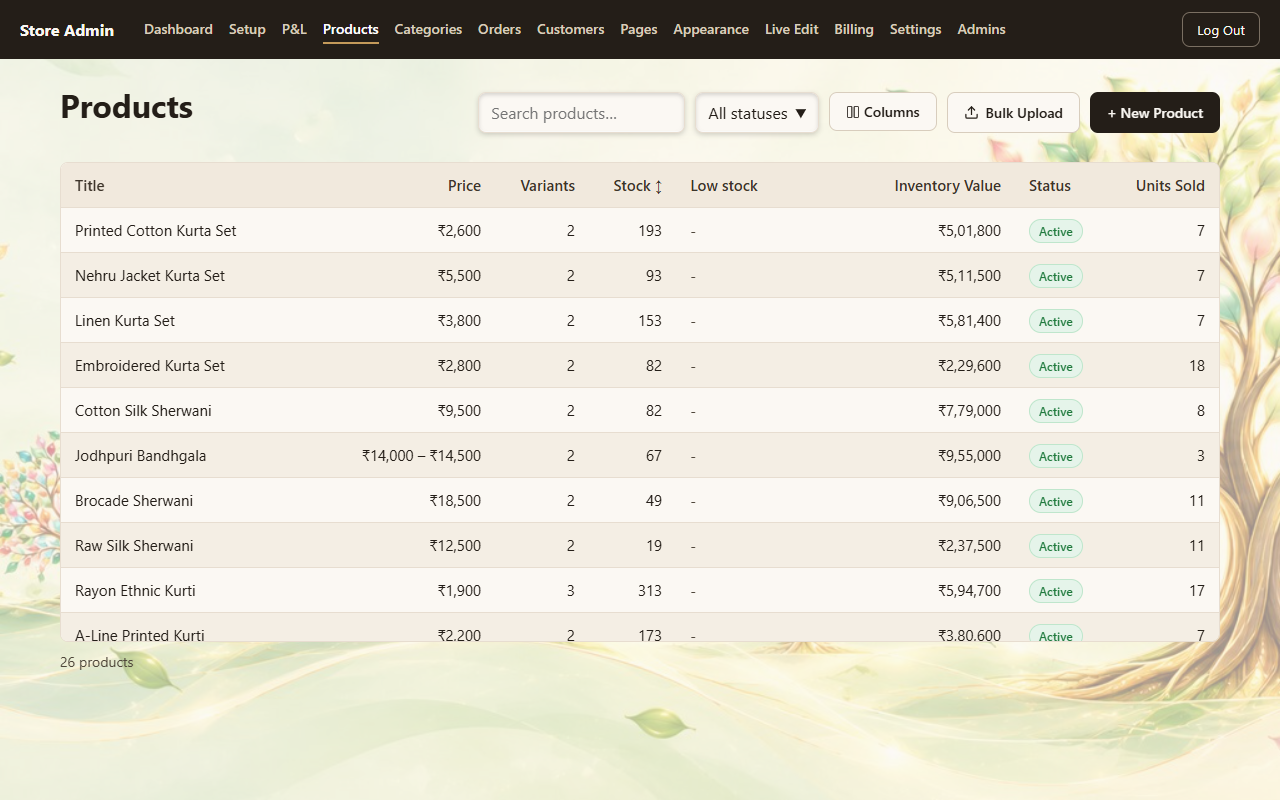Open the All statuses dropdown
This screenshot has height=800, width=1280.
click(757, 113)
